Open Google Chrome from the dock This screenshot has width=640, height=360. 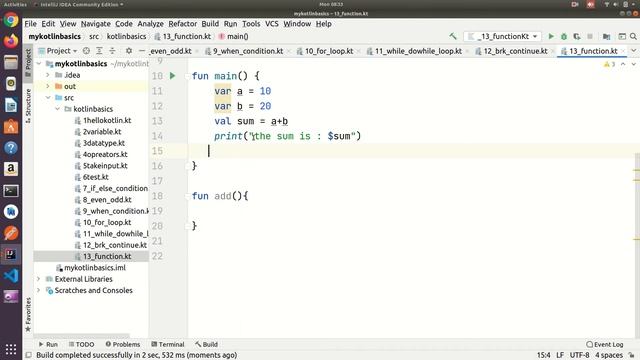point(11,20)
